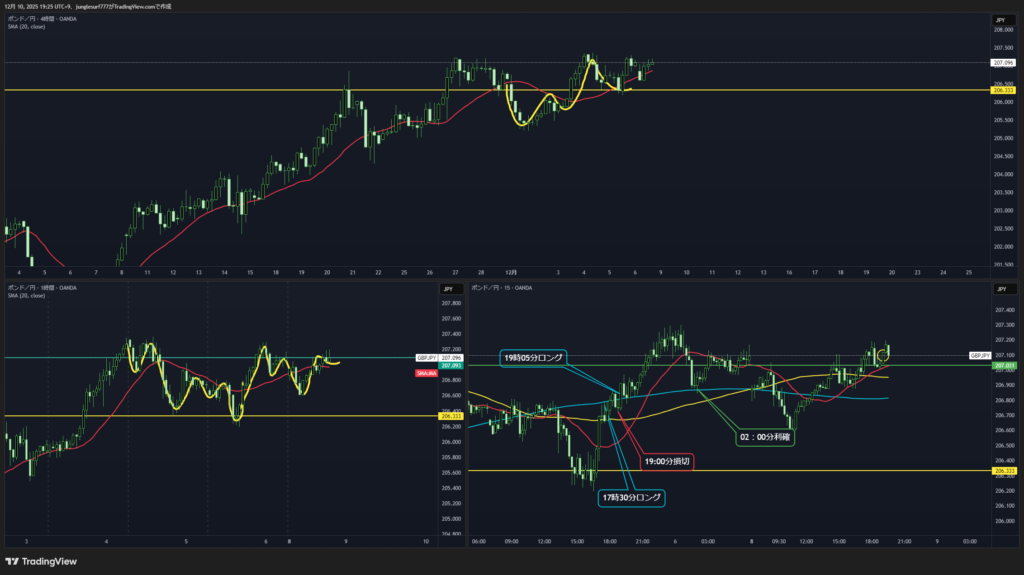The width and height of the screenshot is (1024, 575).
Task: Click the ポンド／円 15 OANDA symbol title
Action: click(x=501, y=287)
